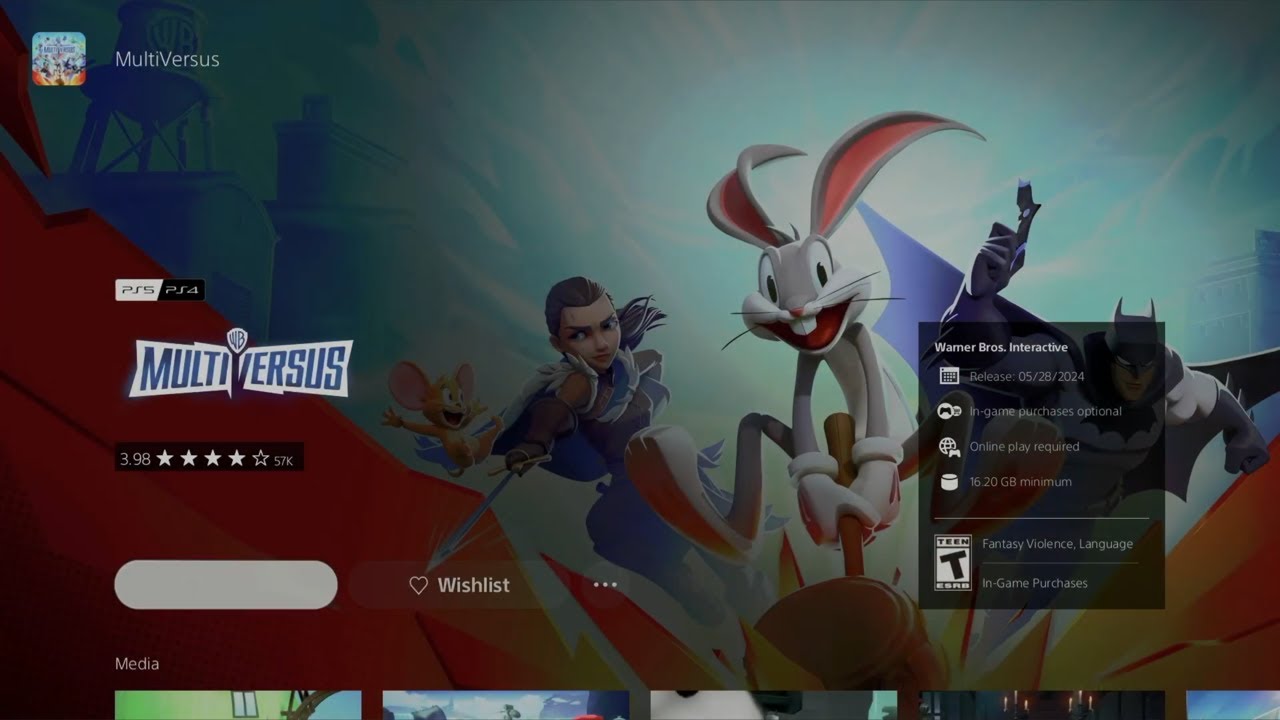Open the fourth dark candlelit media thumbnail
Image resolution: width=1280 pixels, height=720 pixels.
1042,705
